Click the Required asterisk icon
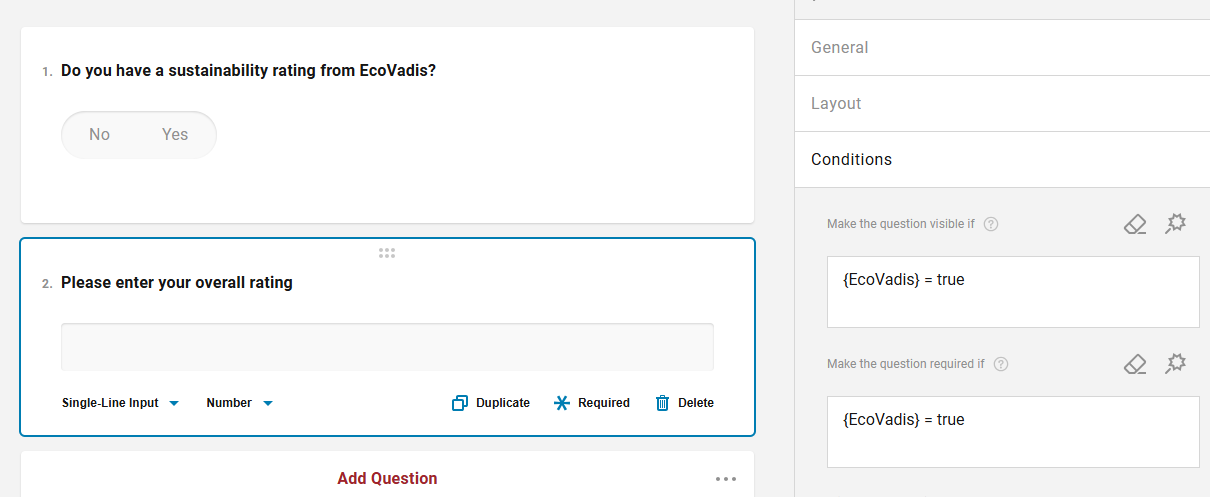 [562, 403]
